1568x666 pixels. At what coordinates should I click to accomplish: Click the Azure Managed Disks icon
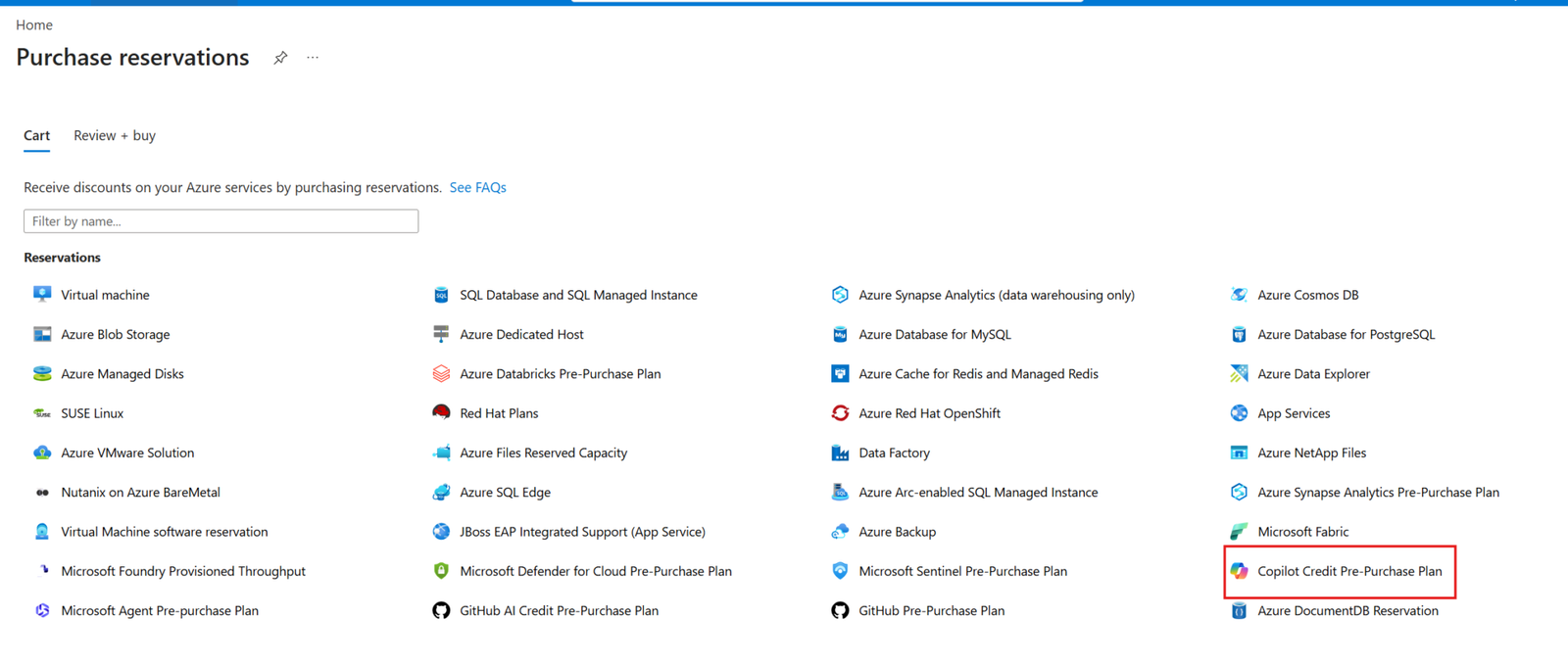coord(42,374)
